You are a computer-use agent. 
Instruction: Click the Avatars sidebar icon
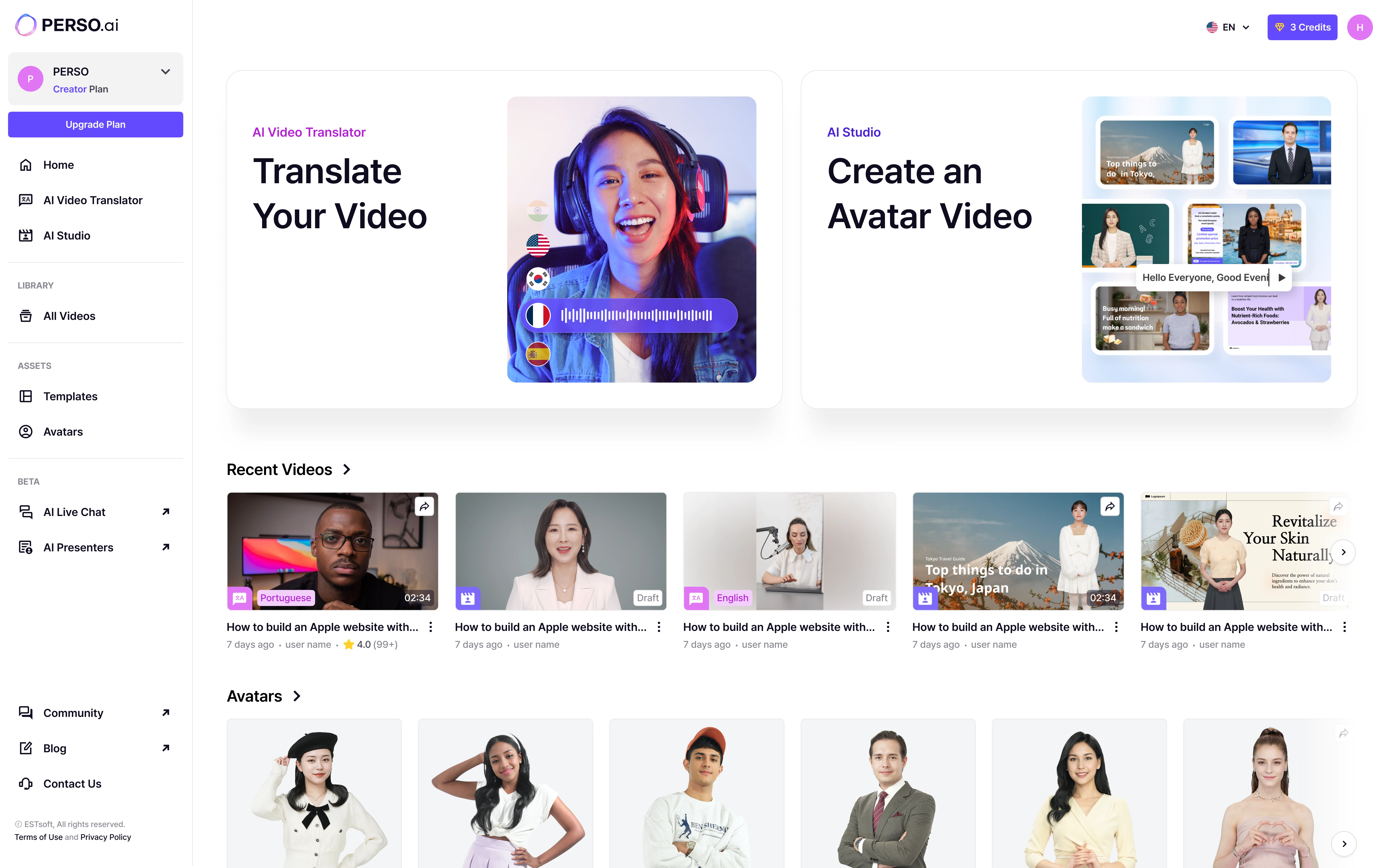(26, 432)
